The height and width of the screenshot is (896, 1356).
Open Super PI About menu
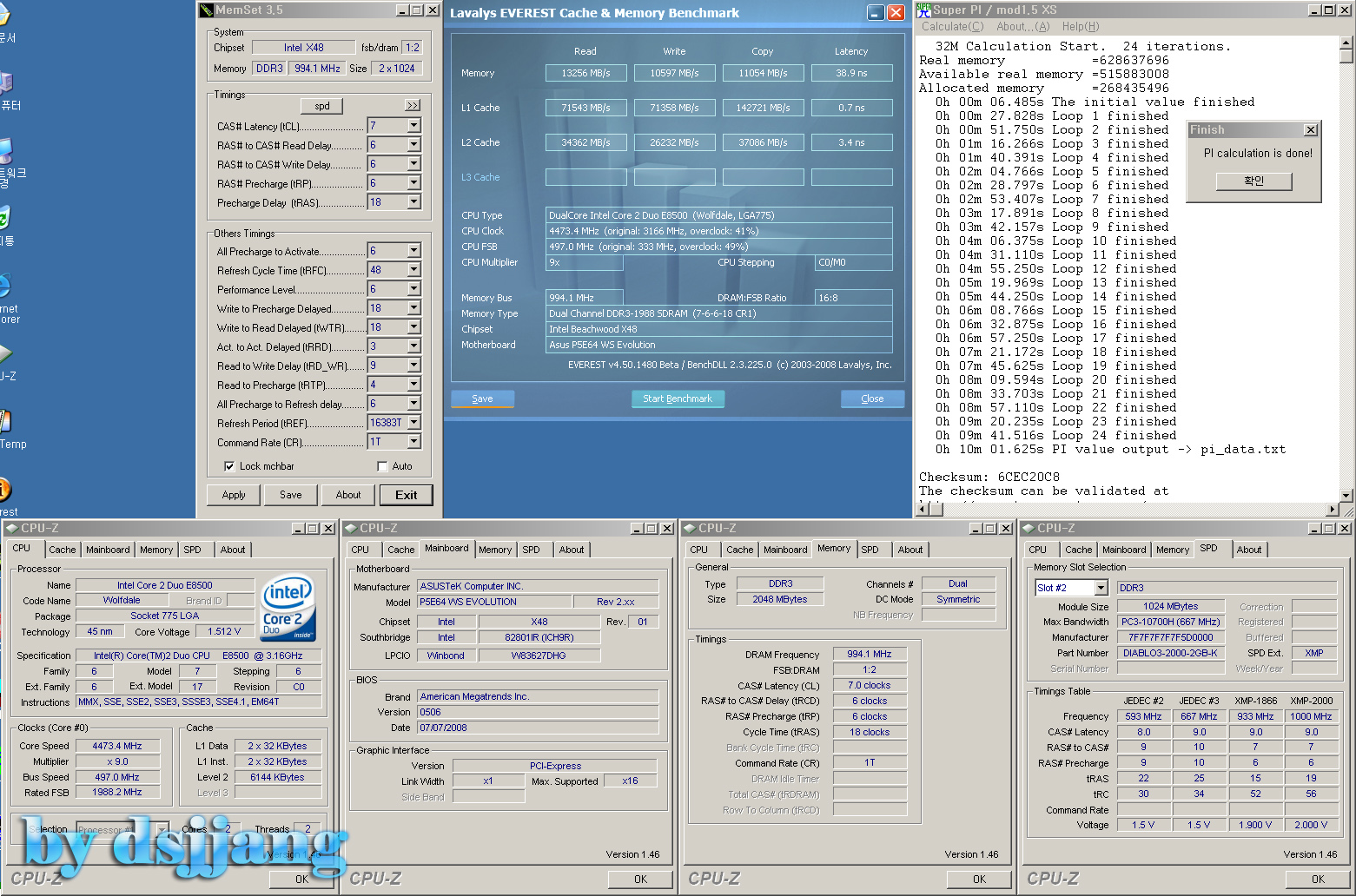pos(1023,27)
